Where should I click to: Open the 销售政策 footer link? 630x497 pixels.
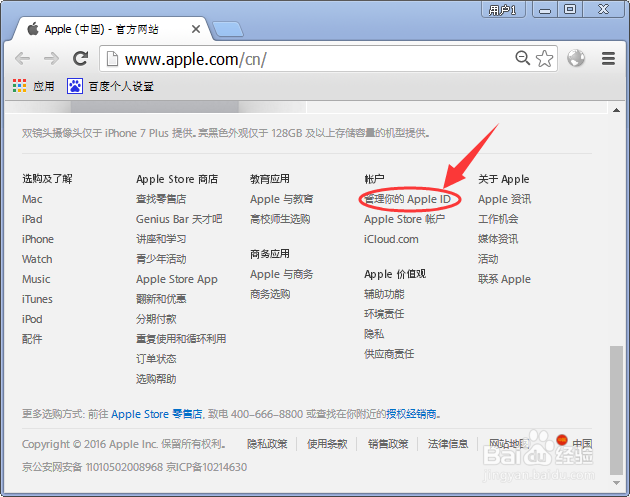coord(388,444)
